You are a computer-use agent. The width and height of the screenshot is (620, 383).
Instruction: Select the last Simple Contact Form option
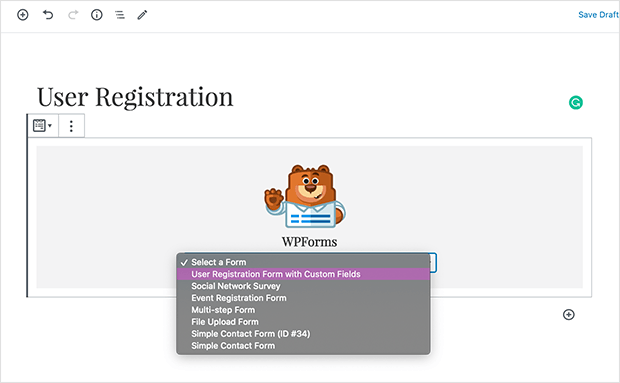tap(303, 345)
